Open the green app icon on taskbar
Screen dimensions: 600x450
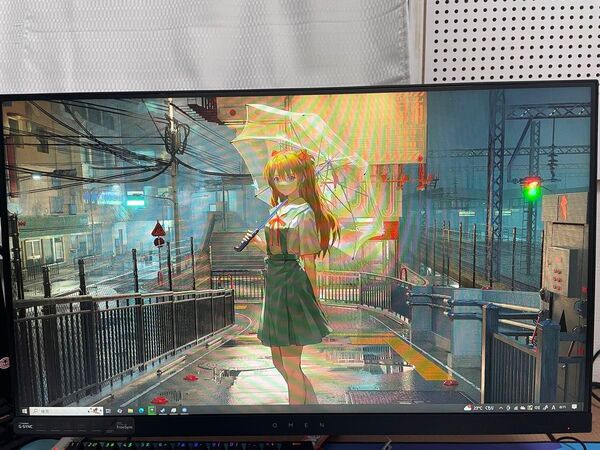(152, 410)
